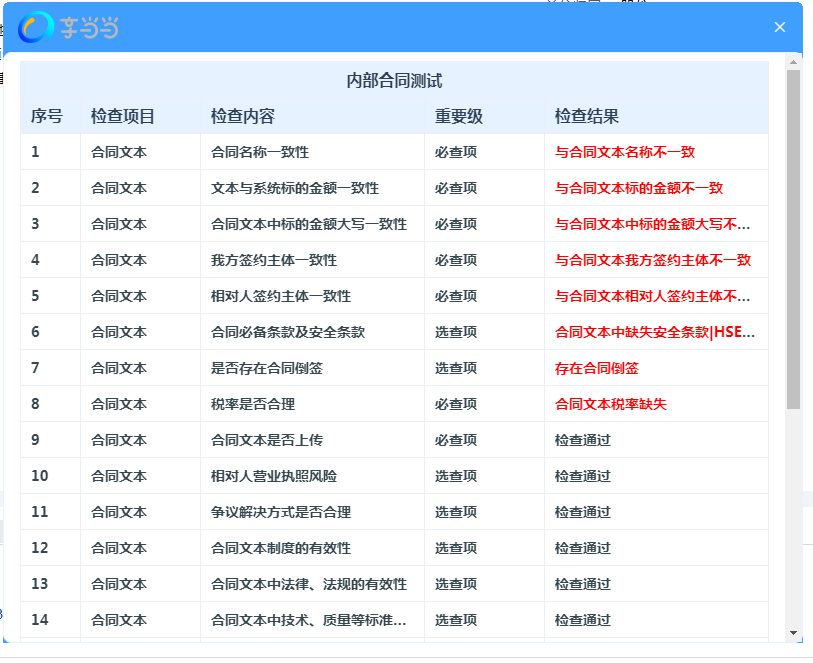Viewport: 813px width, 663px height.
Task: Click the 与合同文本我方签约主体不一致 result
Action: point(653,260)
